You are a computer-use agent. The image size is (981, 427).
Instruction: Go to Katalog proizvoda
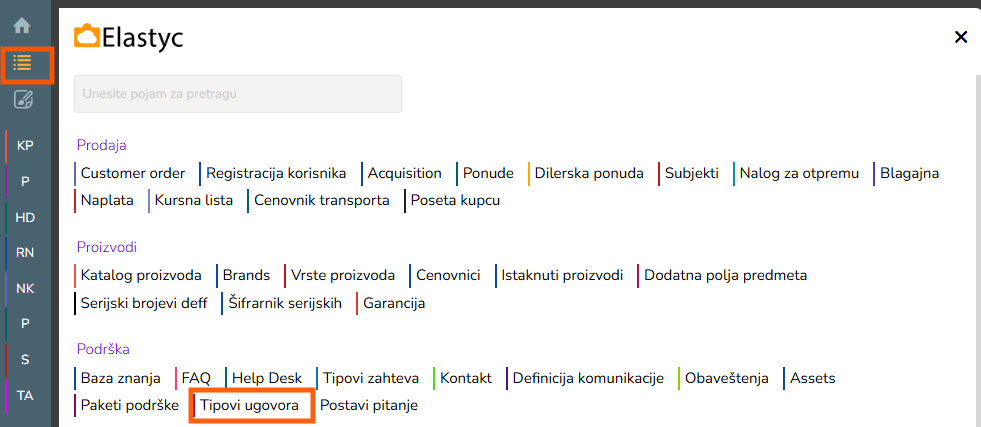click(x=141, y=275)
